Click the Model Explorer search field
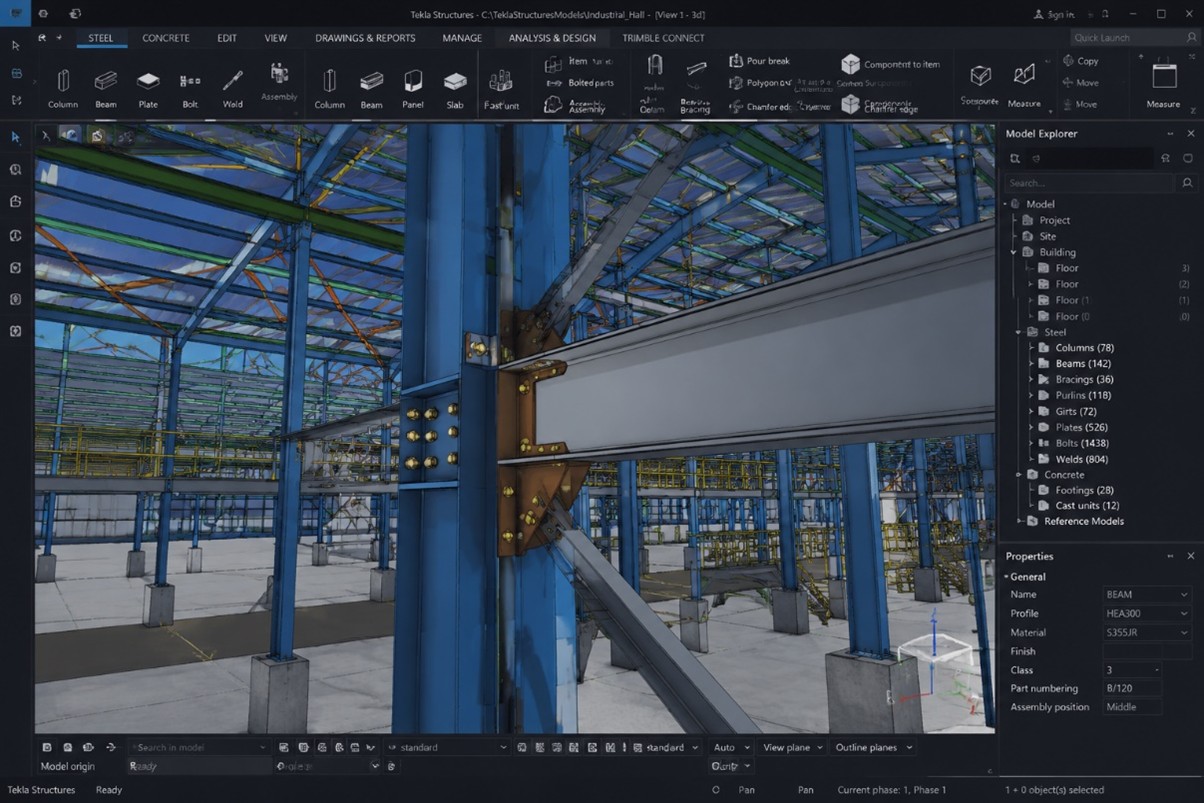Viewport: 1204px width, 803px height. (x=1090, y=183)
